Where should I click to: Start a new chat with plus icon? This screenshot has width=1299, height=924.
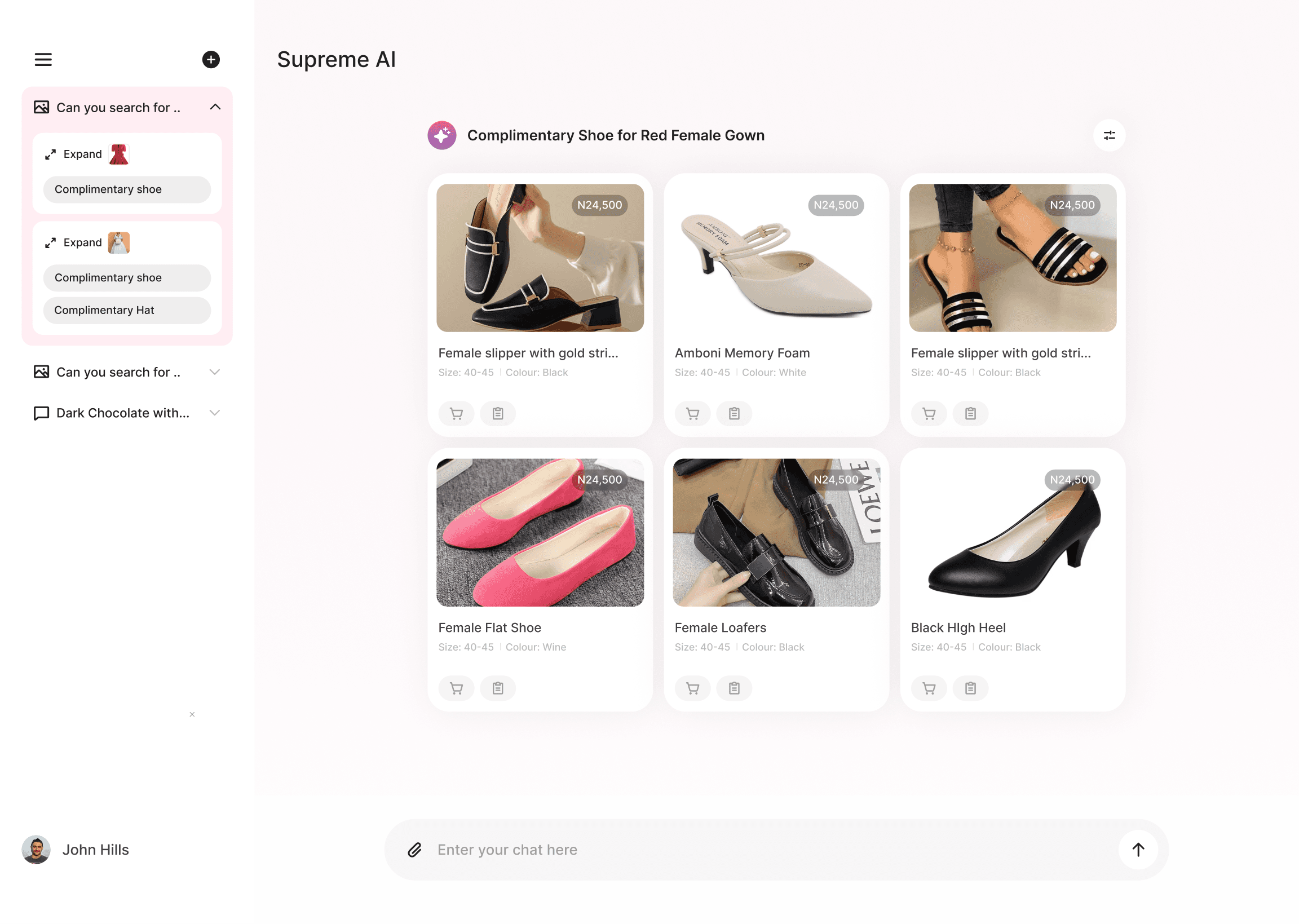pyautogui.click(x=210, y=60)
